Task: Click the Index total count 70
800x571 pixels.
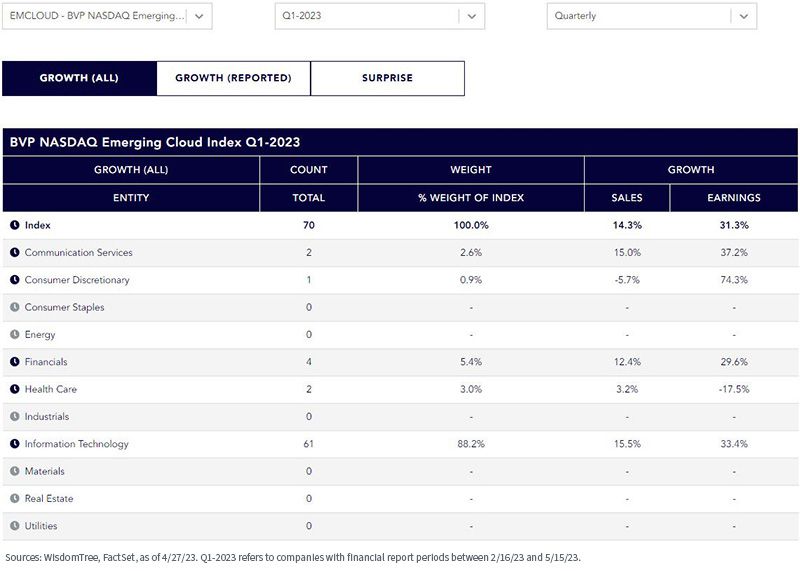Action: click(309, 225)
